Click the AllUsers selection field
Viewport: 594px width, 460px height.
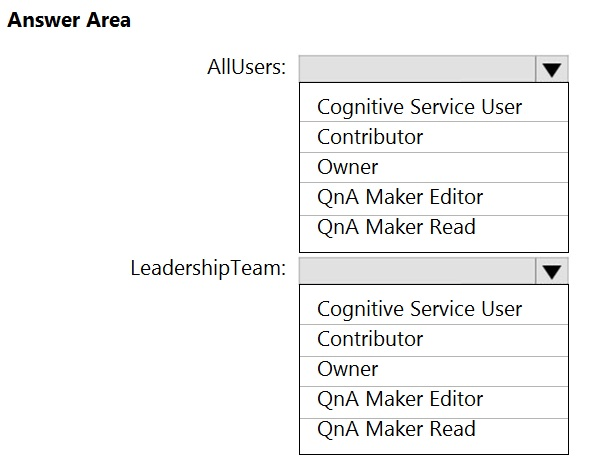click(x=417, y=69)
